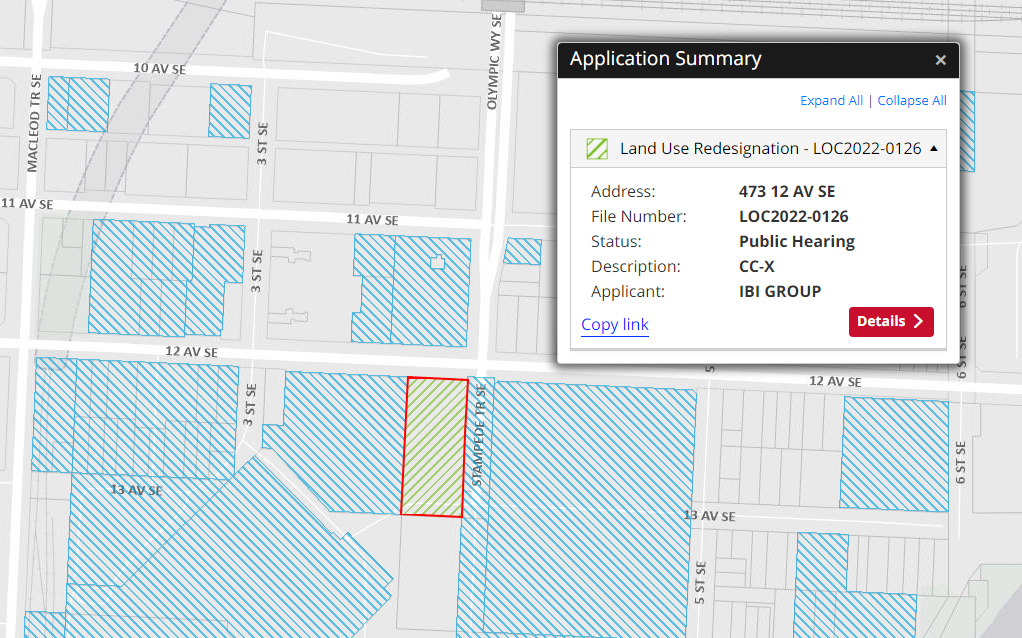1022x638 pixels.
Task: Select blue hatched parcel at Macleod TR and 10 AV
Action: click(77, 103)
